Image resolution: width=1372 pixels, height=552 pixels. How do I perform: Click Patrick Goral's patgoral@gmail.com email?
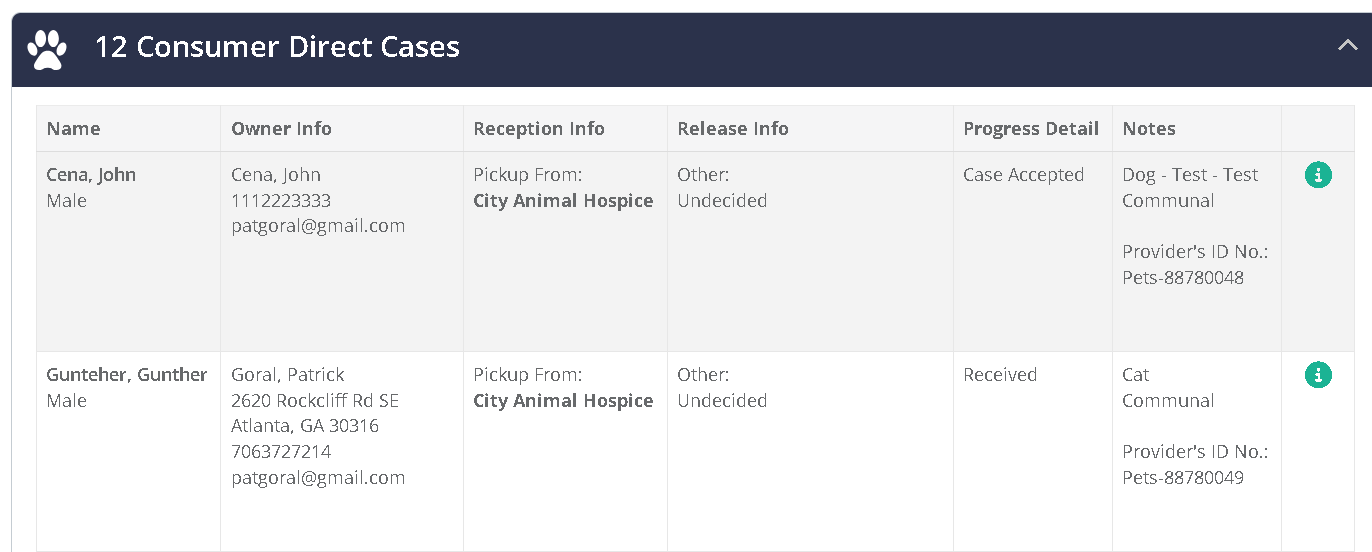(x=318, y=478)
